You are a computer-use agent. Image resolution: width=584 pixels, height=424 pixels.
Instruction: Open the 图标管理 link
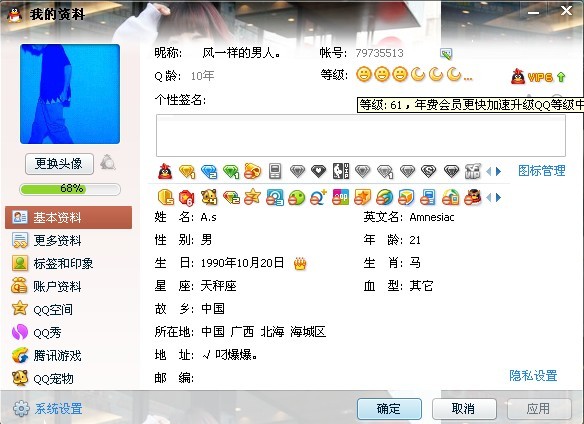click(542, 171)
